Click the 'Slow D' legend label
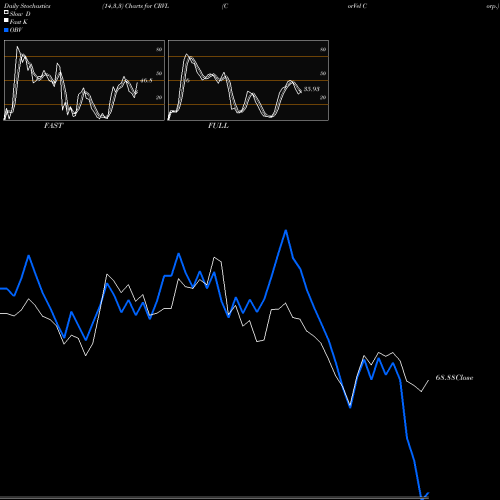 pos(20,14)
